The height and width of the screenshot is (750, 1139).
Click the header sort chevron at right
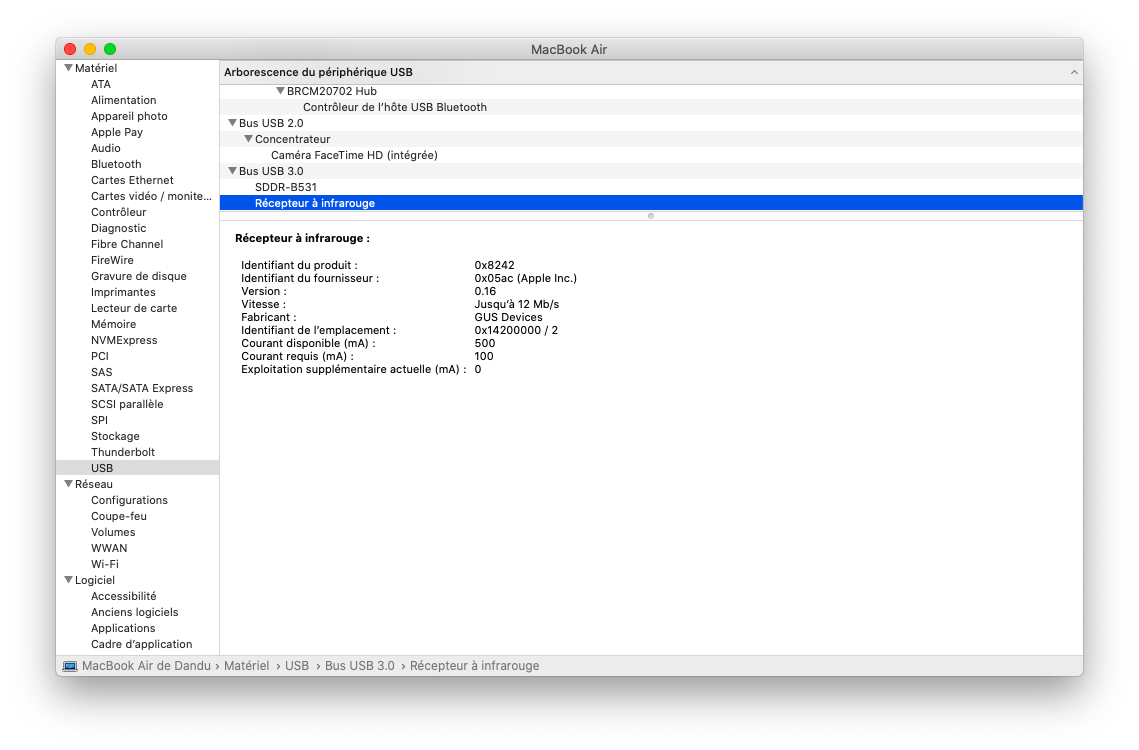[x=1074, y=72]
